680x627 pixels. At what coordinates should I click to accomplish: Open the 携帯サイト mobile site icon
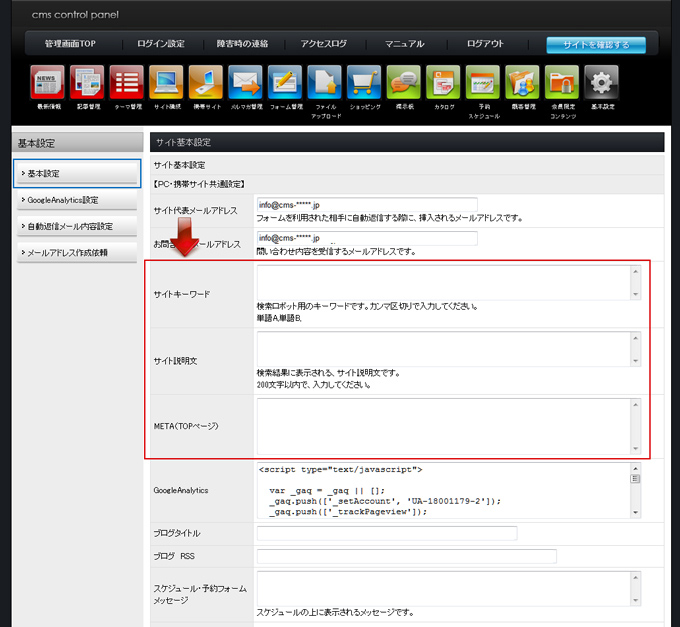[x=206, y=82]
